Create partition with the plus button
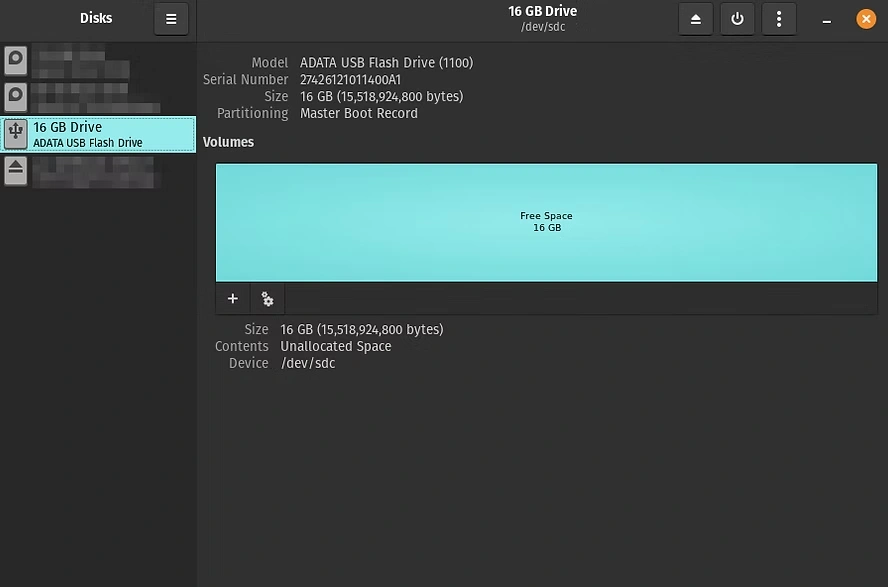 (x=233, y=298)
